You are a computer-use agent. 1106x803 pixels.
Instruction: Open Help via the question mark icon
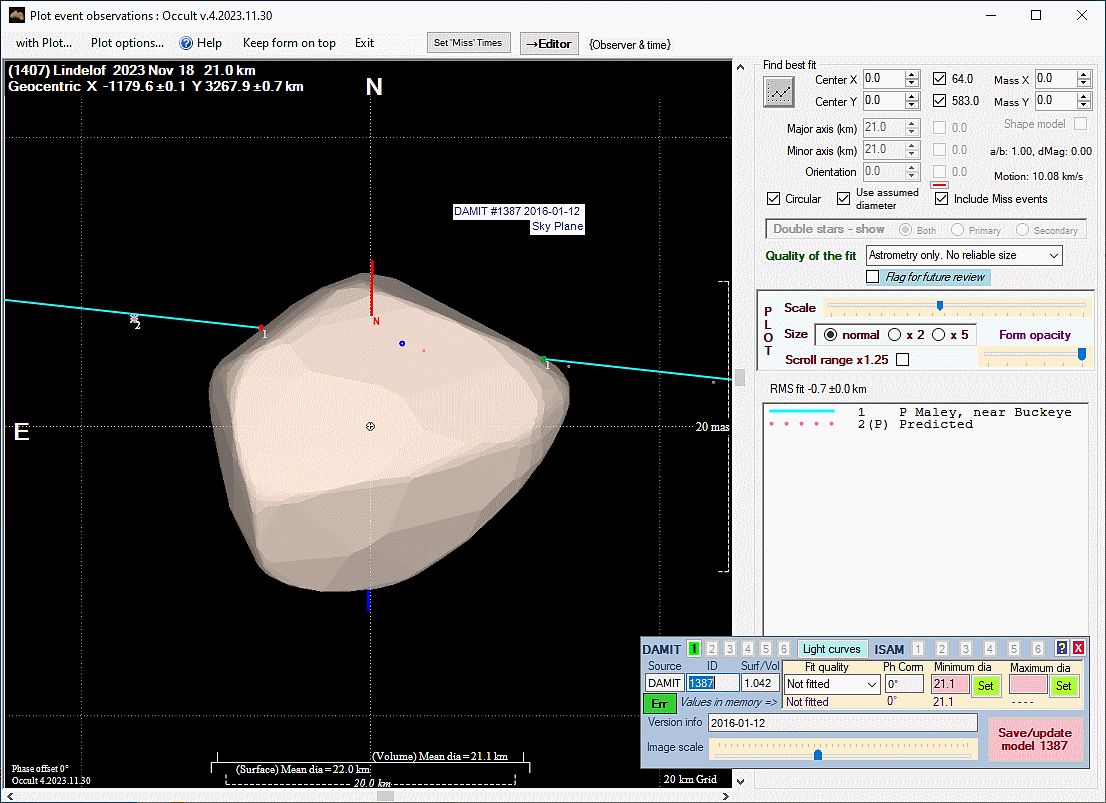pyautogui.click(x=186, y=43)
